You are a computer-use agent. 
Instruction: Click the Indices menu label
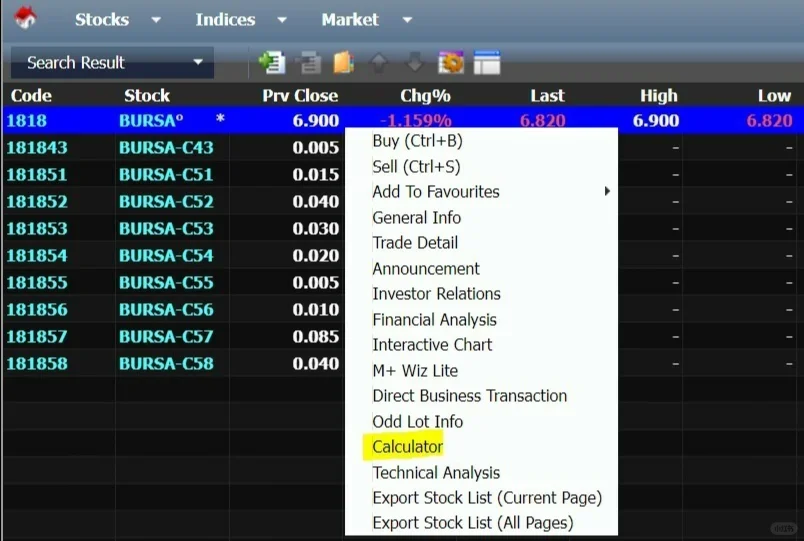[225, 19]
